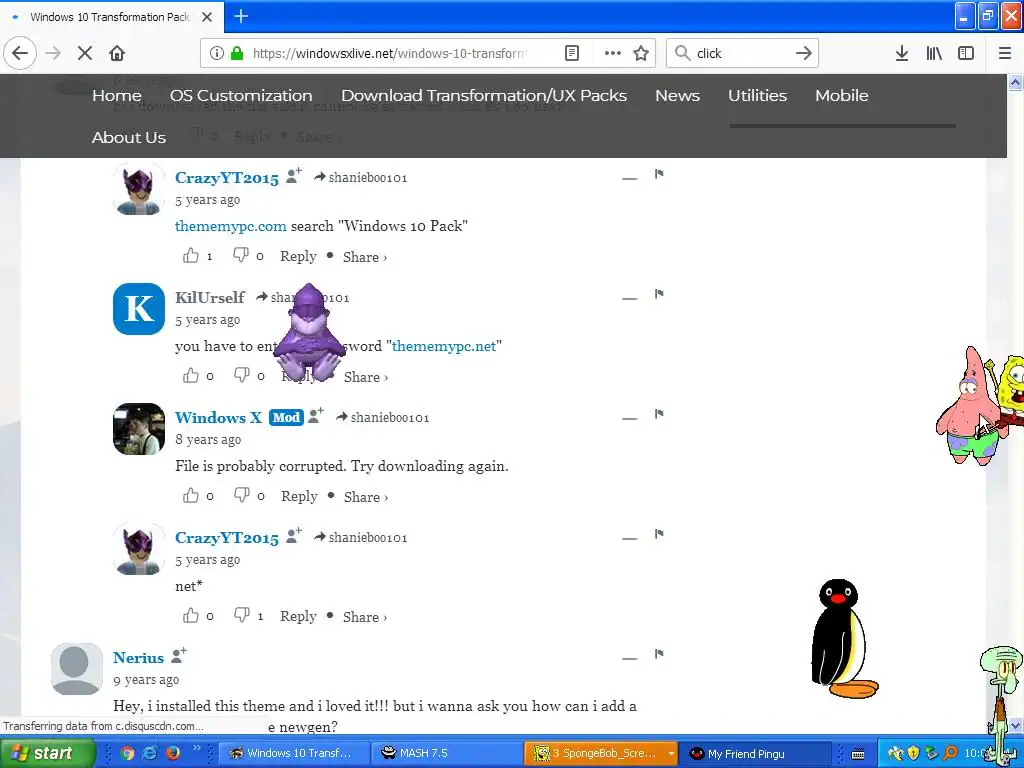Stop loading the page with the X button
The width and height of the screenshot is (1024, 768).
click(85, 53)
